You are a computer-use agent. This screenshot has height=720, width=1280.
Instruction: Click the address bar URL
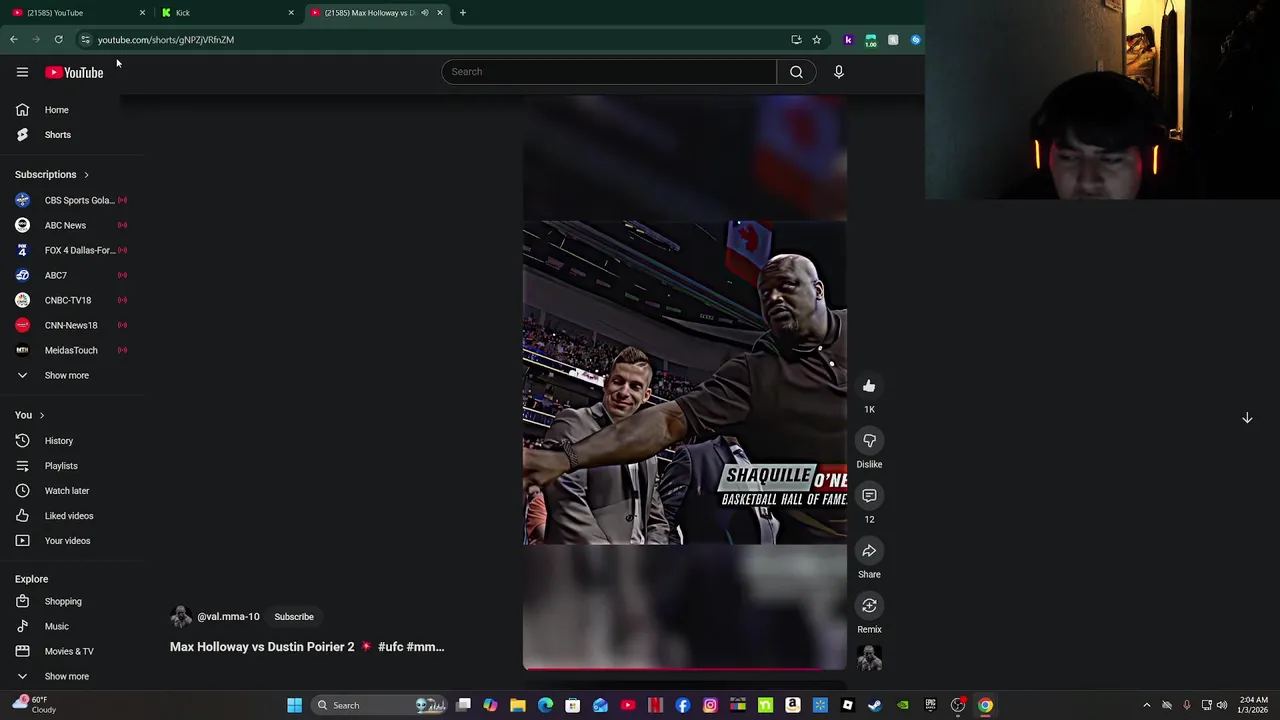coord(166,40)
